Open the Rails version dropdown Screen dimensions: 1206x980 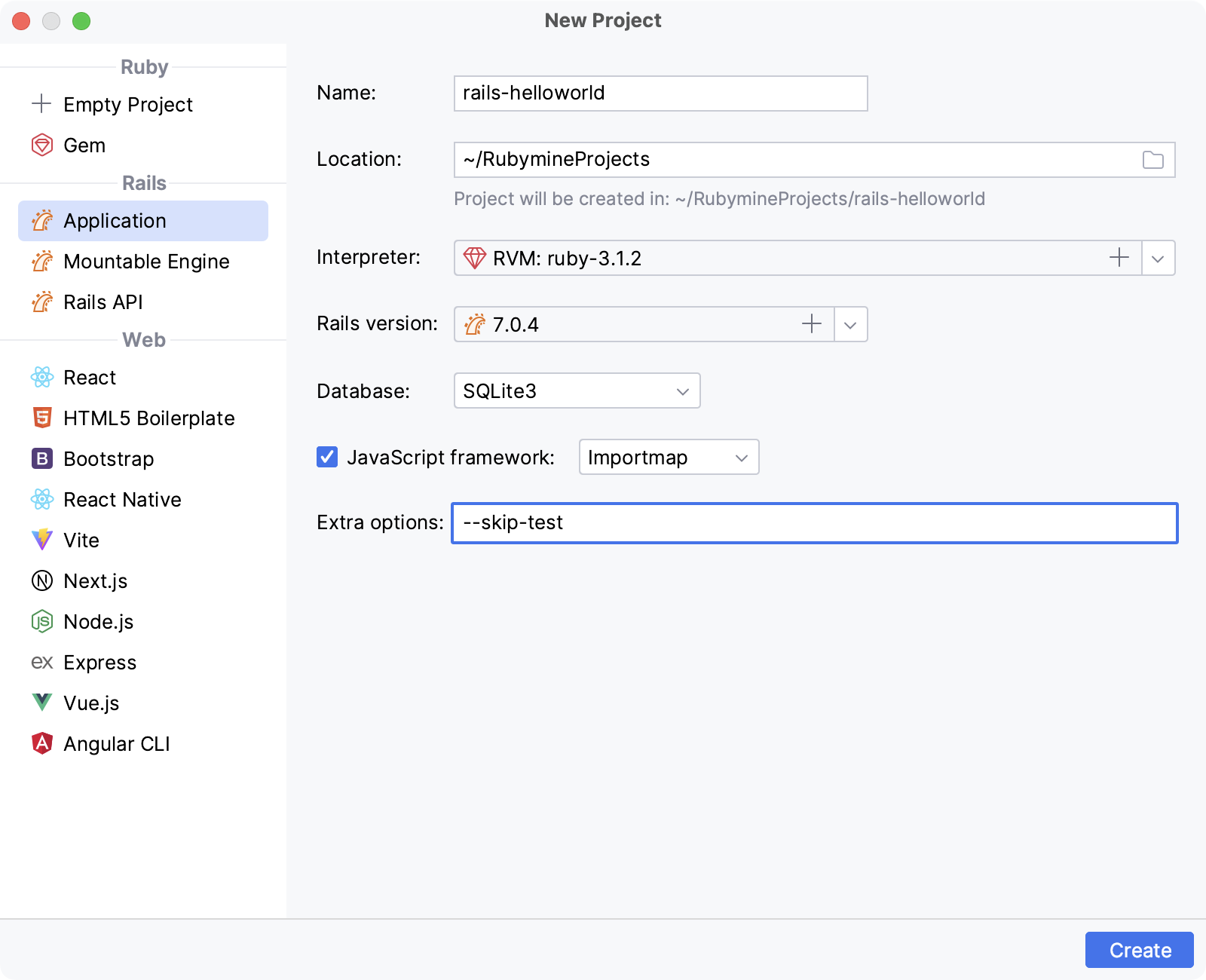pyautogui.click(x=850, y=324)
